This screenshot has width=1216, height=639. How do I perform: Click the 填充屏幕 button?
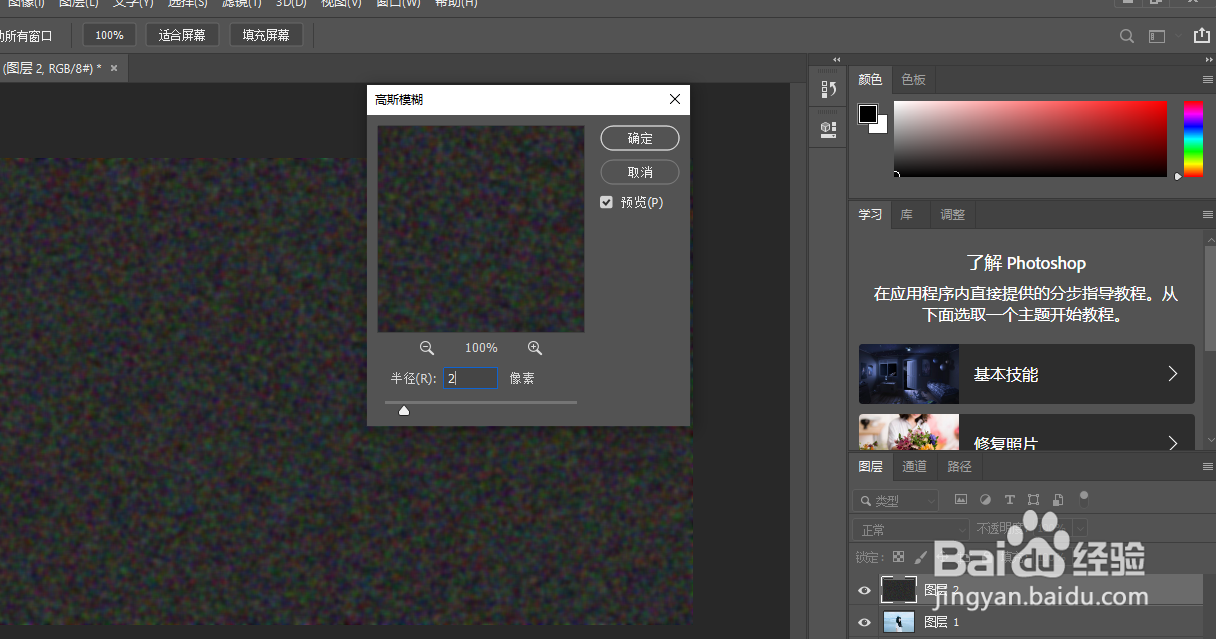click(x=266, y=35)
